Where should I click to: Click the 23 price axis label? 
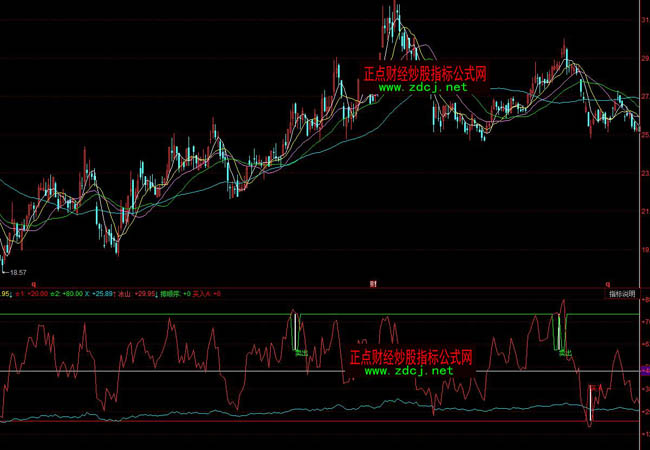pyautogui.click(x=643, y=173)
